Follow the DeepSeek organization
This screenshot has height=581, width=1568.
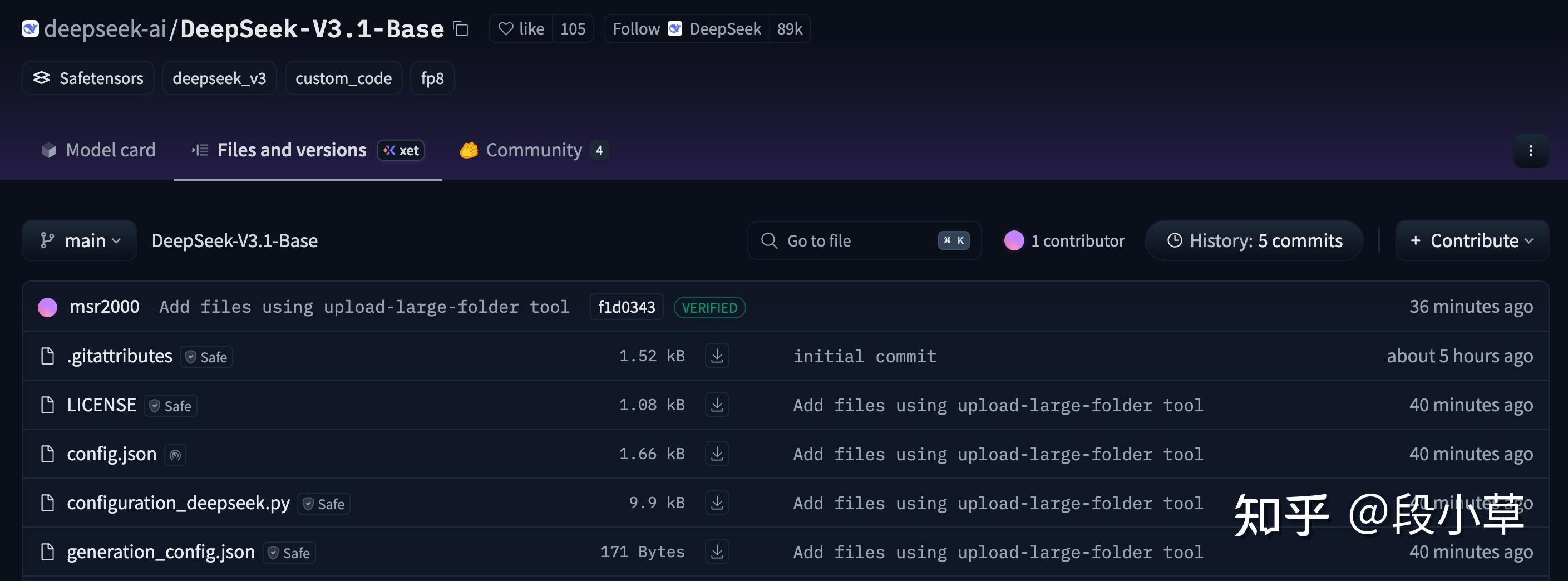(687, 28)
